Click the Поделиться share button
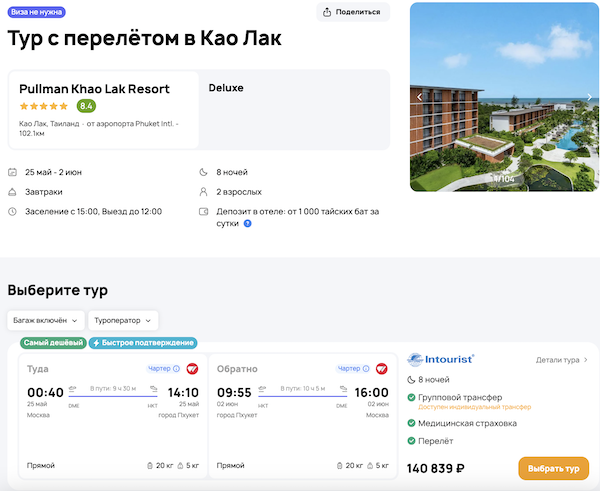600x491 pixels. click(x=352, y=12)
